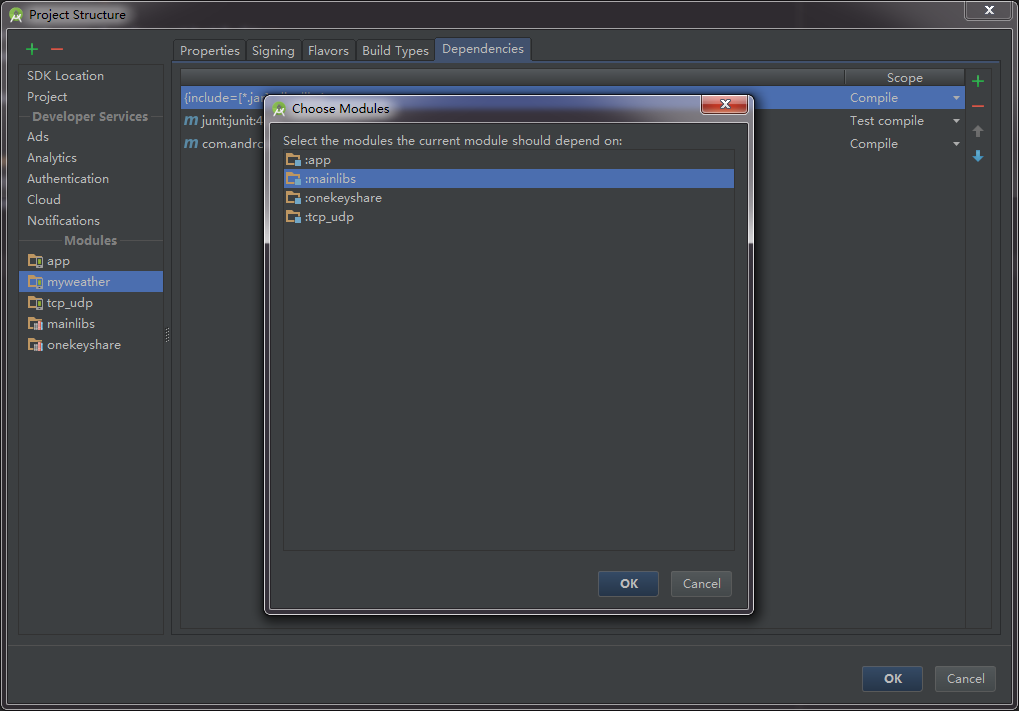This screenshot has width=1019, height=711.
Task: Remove dependency with red minus icon
Action: (977, 106)
